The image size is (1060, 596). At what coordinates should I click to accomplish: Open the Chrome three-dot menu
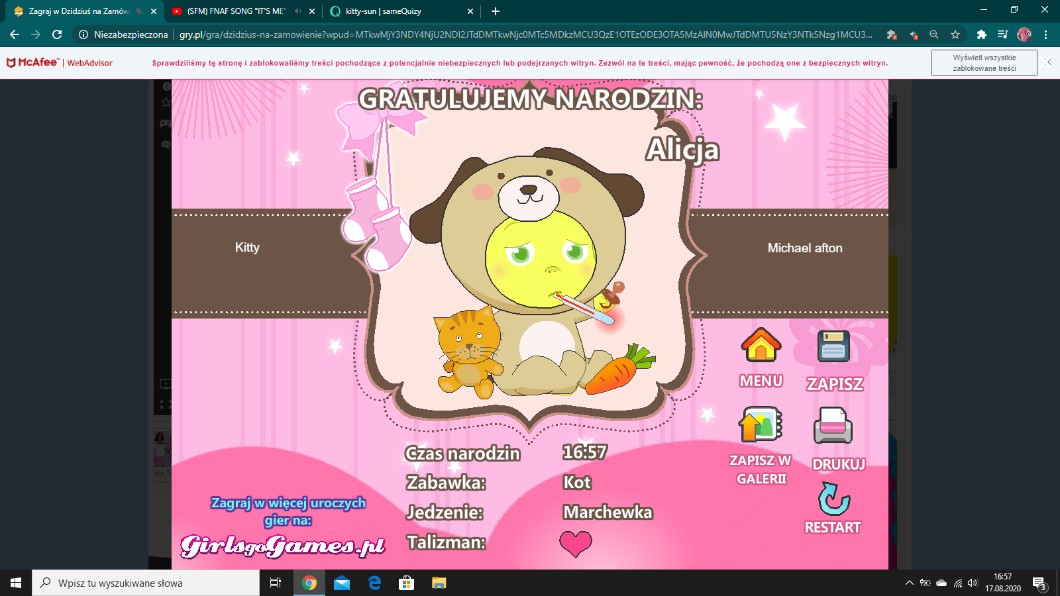(1045, 34)
